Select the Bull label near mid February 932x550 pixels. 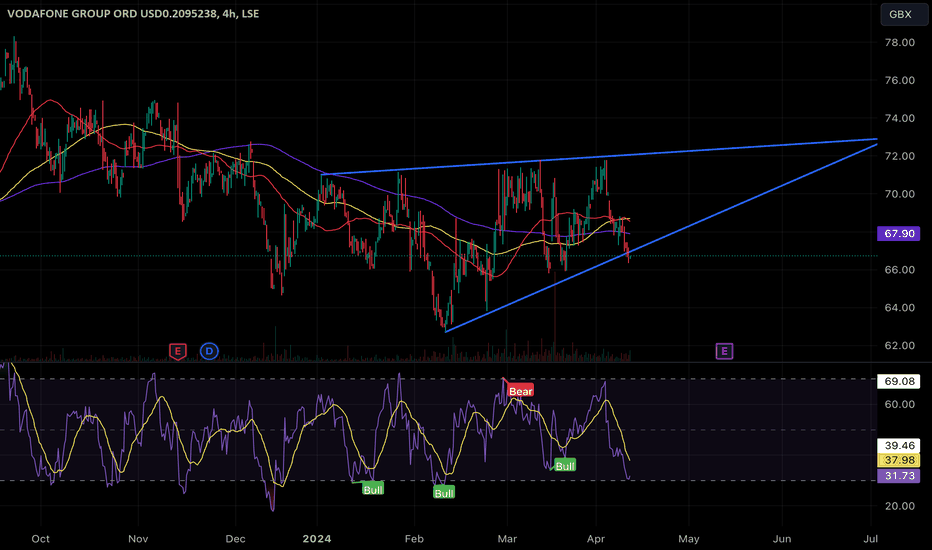[x=444, y=493]
